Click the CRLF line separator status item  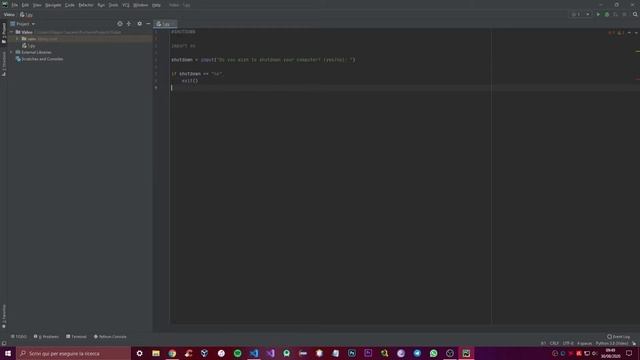click(x=554, y=343)
